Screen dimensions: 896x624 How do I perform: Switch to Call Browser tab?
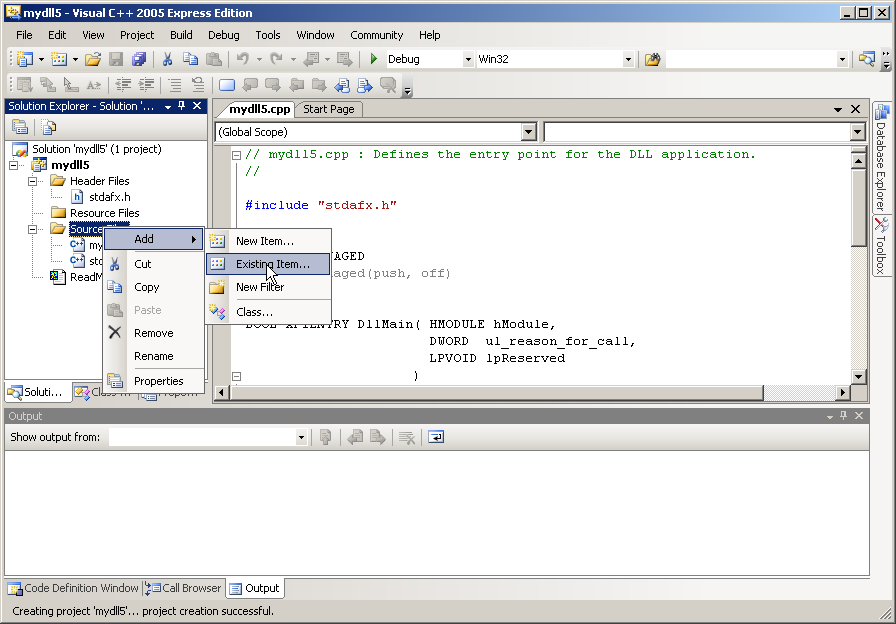[183, 588]
